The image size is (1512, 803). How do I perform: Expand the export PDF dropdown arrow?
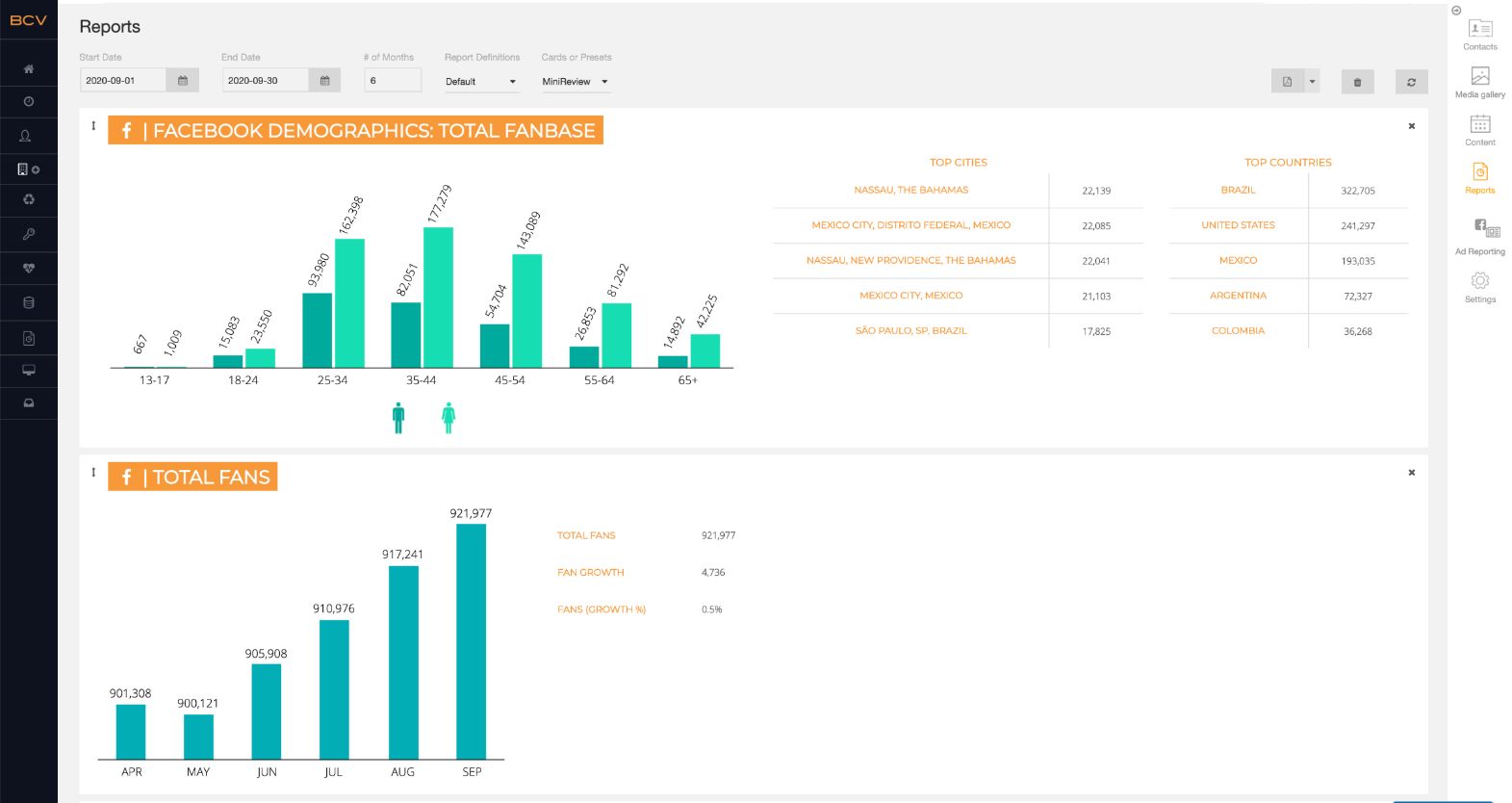pyautogui.click(x=1312, y=82)
